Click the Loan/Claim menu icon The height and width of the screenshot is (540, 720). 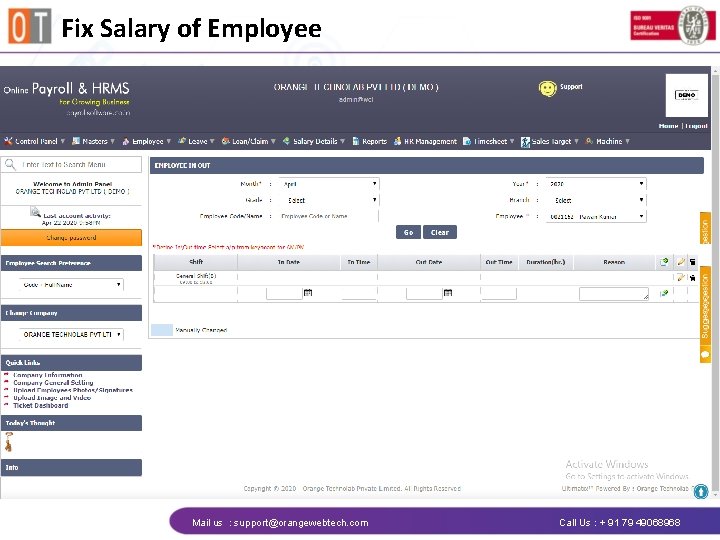click(225, 141)
